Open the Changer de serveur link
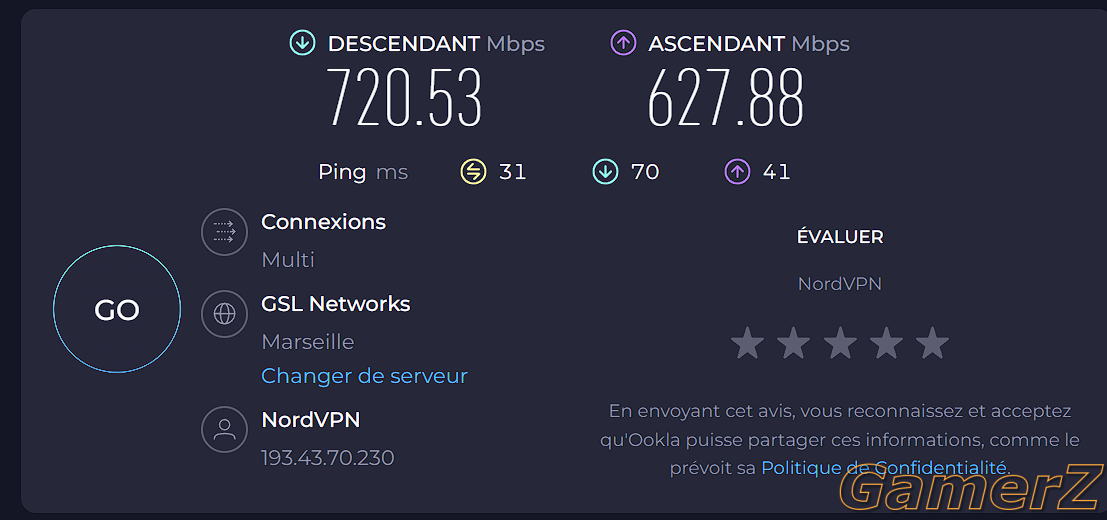Screen dimensions: 1107x520 click(364, 376)
